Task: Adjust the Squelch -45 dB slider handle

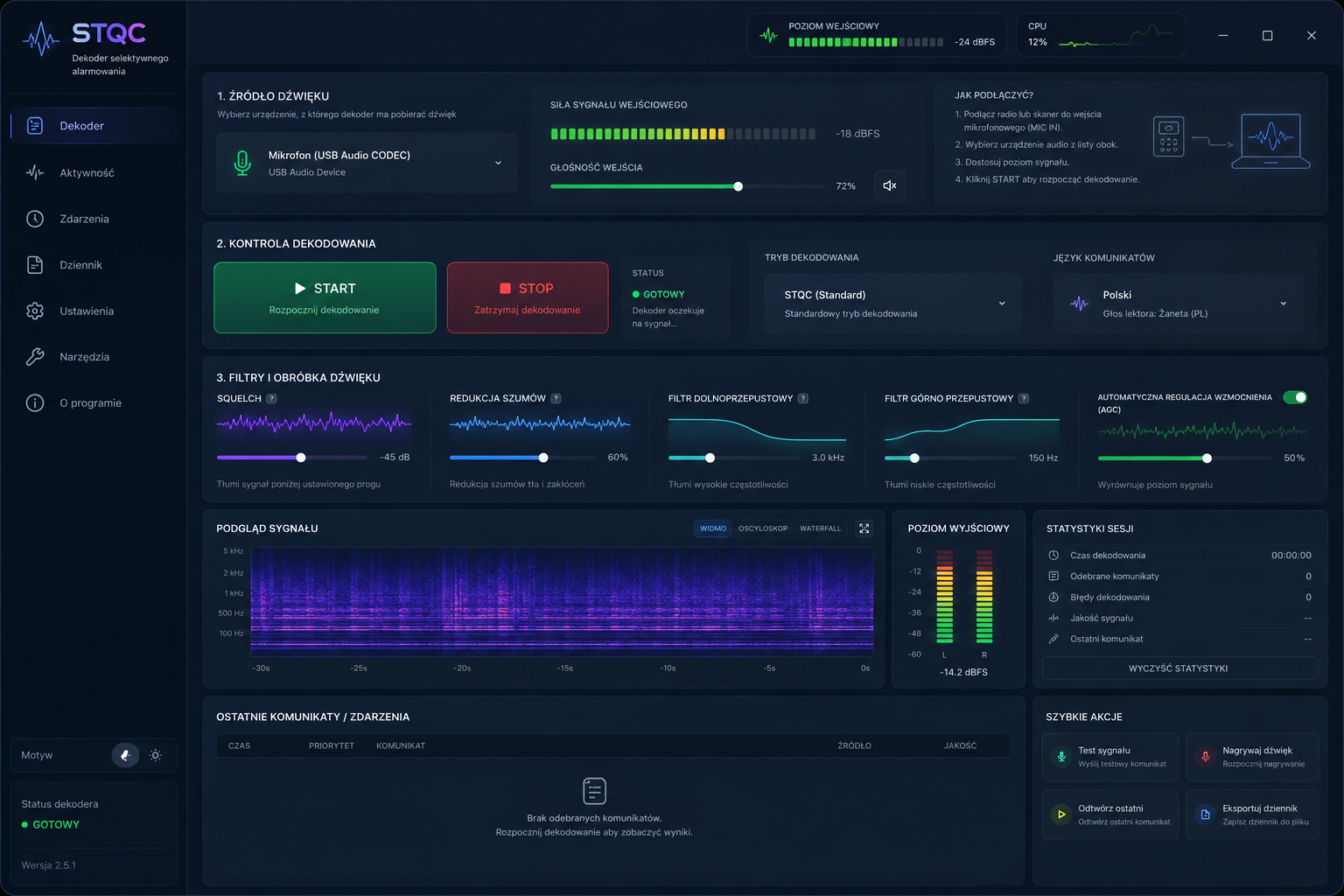Action: click(301, 458)
